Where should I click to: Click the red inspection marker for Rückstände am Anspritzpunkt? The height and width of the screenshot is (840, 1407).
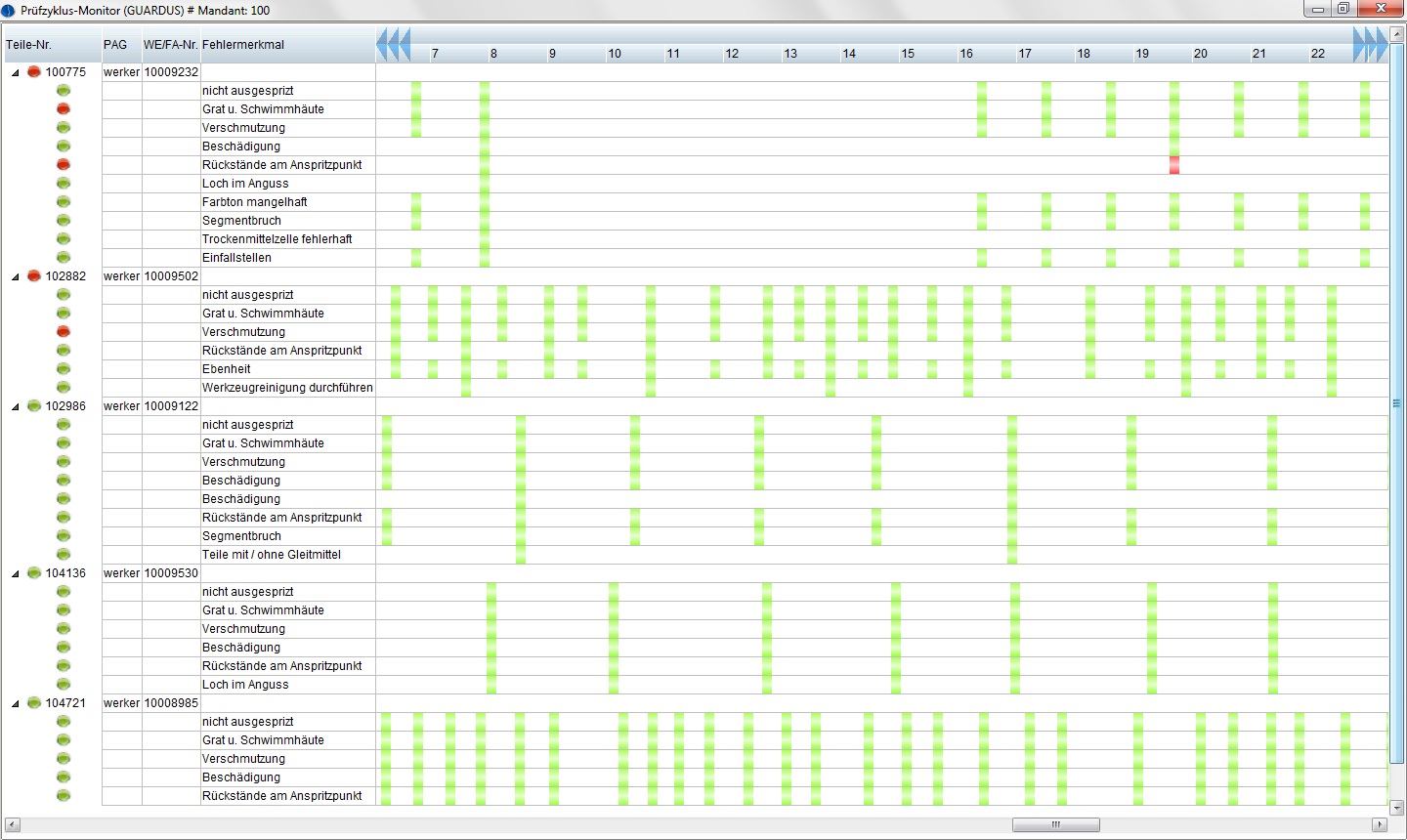(x=1174, y=165)
